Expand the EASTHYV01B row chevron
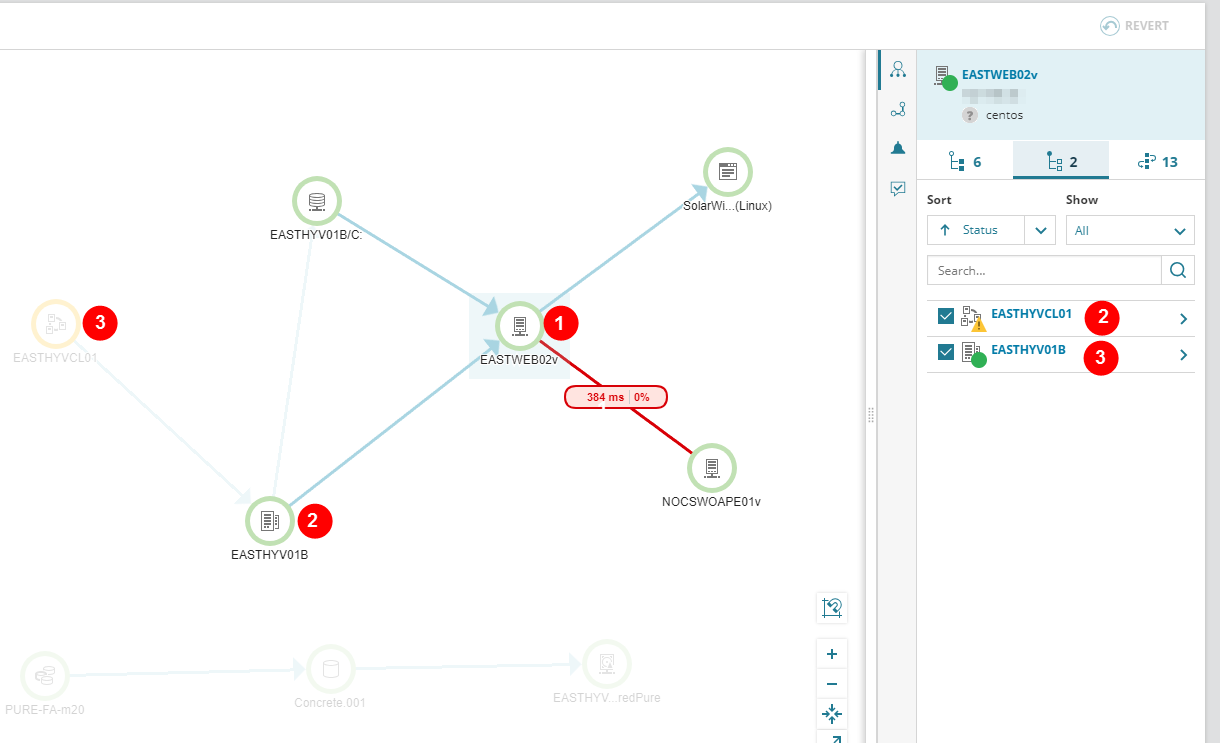This screenshot has height=743, width=1220. click(x=1183, y=355)
